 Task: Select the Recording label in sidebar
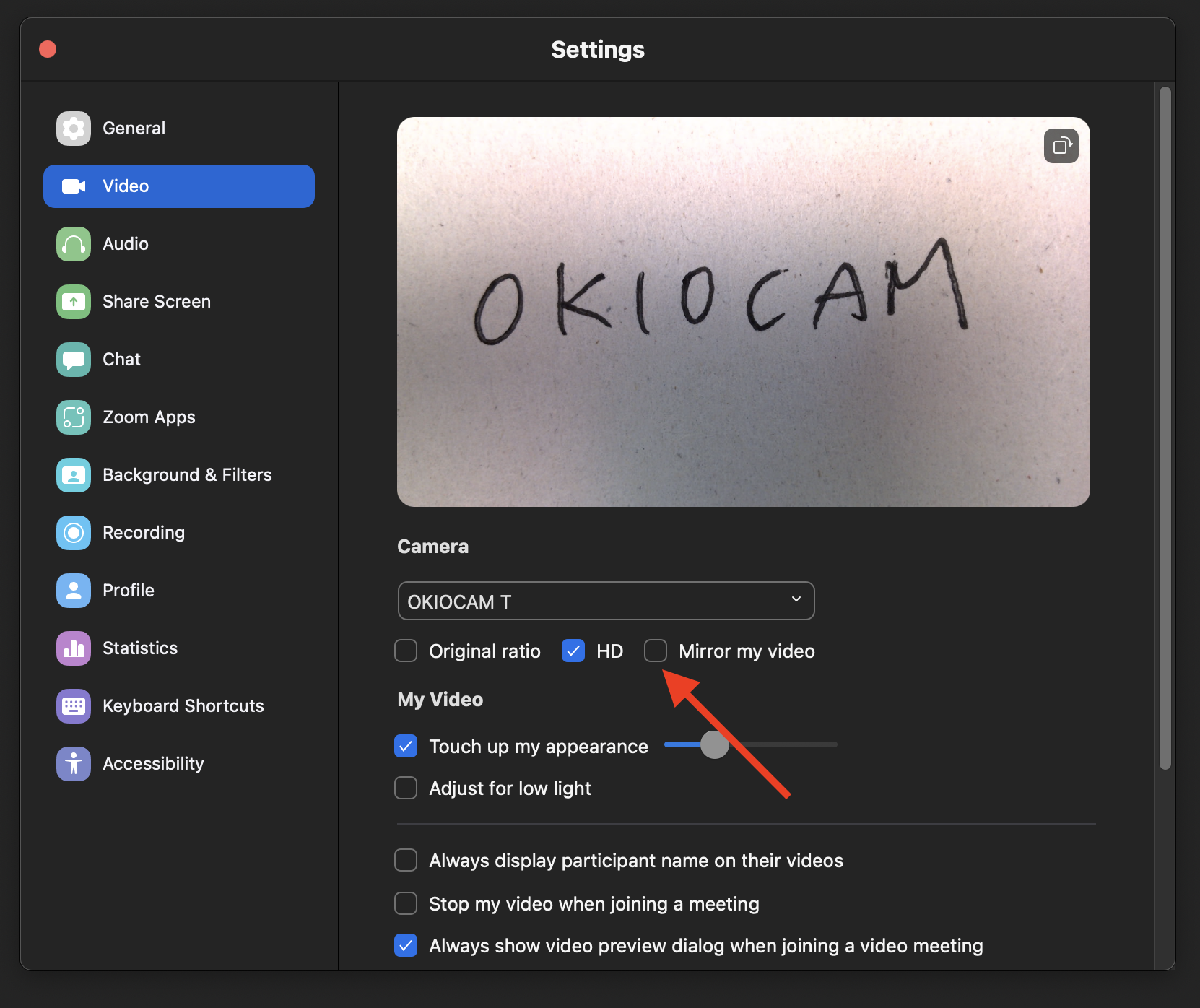pyautogui.click(x=144, y=533)
